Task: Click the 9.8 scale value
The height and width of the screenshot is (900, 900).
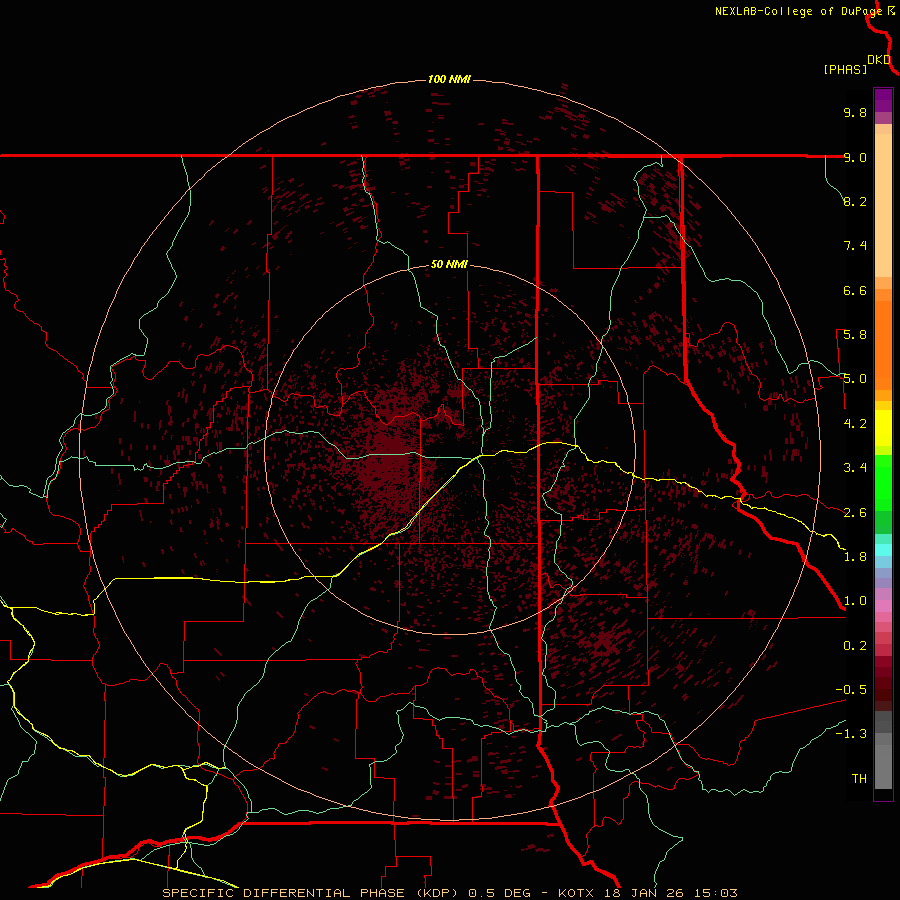Action: [x=855, y=112]
